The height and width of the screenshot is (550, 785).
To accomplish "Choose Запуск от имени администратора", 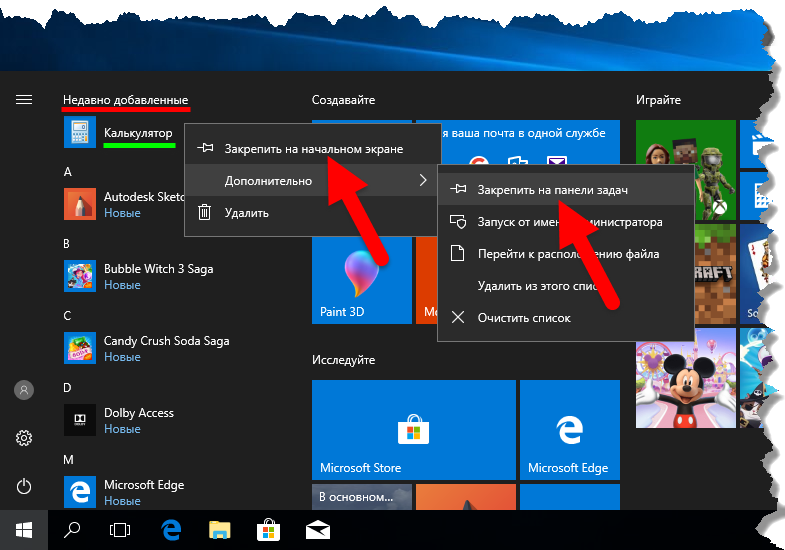I will tap(566, 222).
